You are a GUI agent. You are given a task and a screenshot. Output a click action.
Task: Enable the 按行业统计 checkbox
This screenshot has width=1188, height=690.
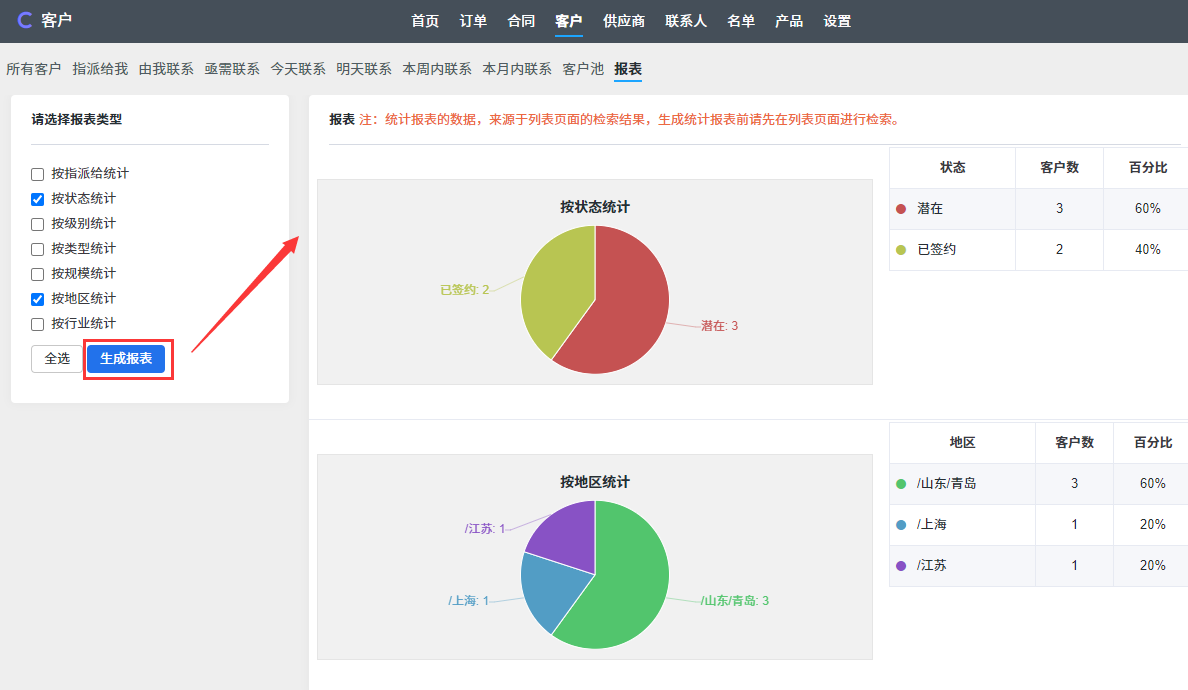click(38, 324)
